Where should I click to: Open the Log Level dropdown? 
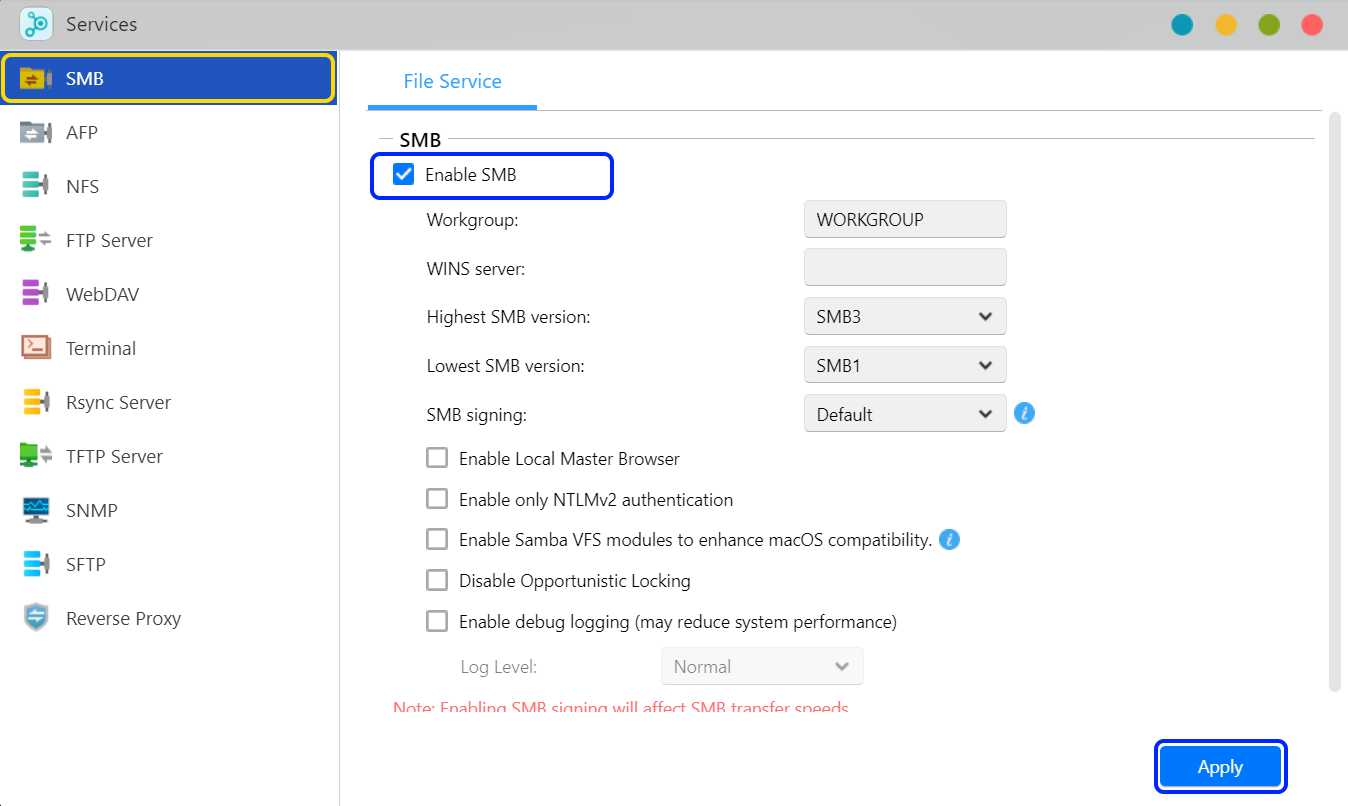tap(762, 667)
